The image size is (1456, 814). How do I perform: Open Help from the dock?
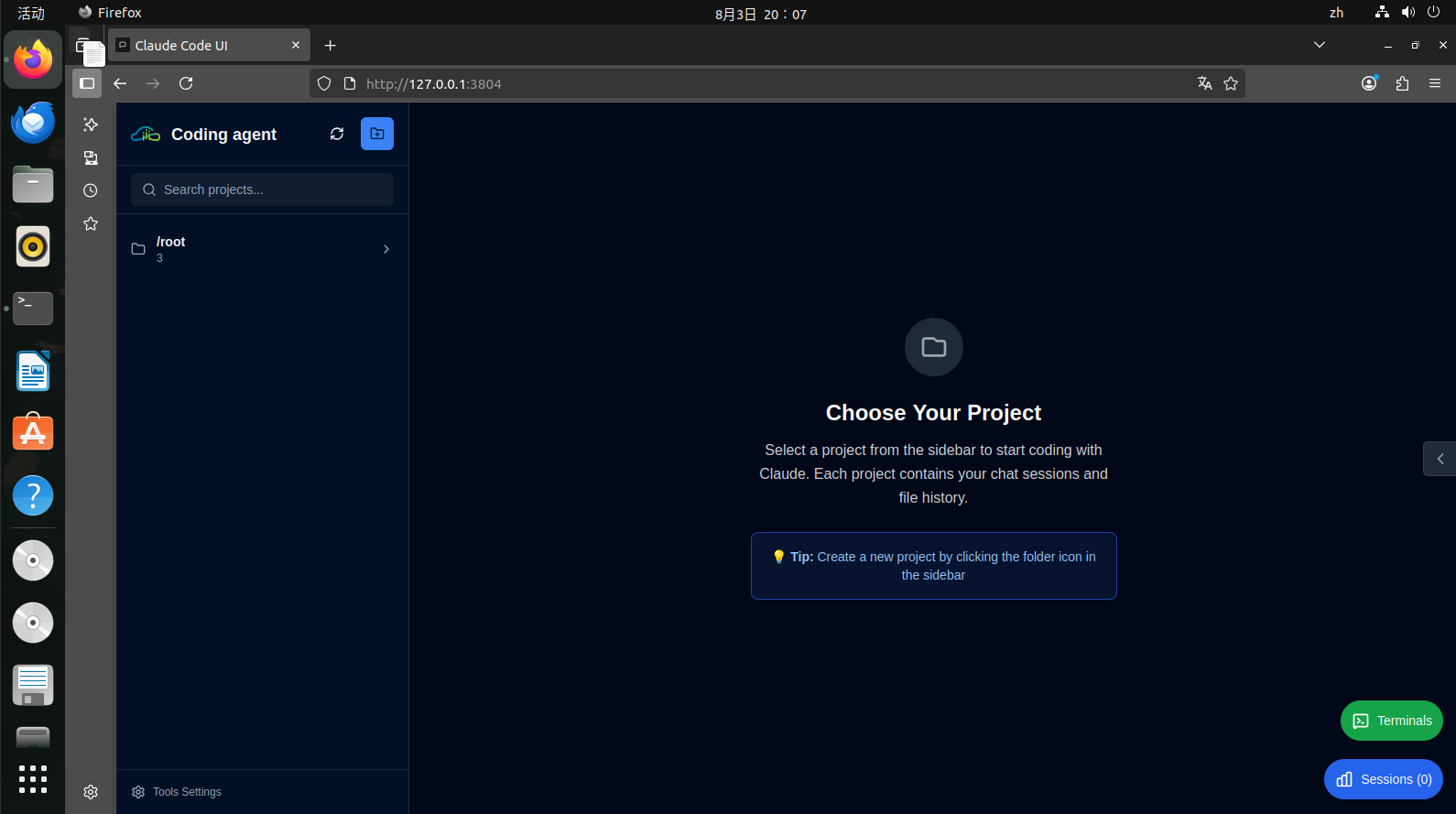(33, 495)
